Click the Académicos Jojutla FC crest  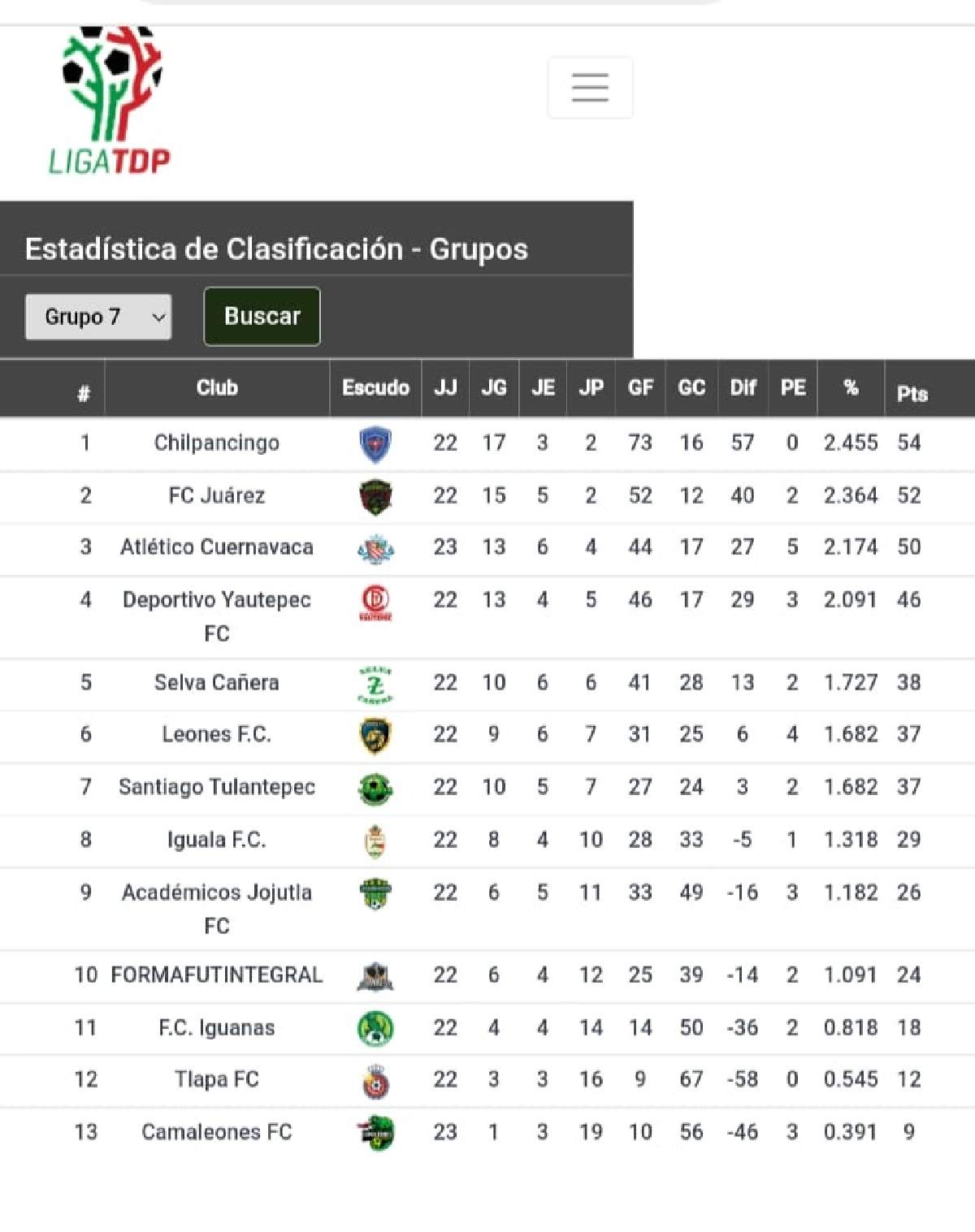tap(375, 894)
